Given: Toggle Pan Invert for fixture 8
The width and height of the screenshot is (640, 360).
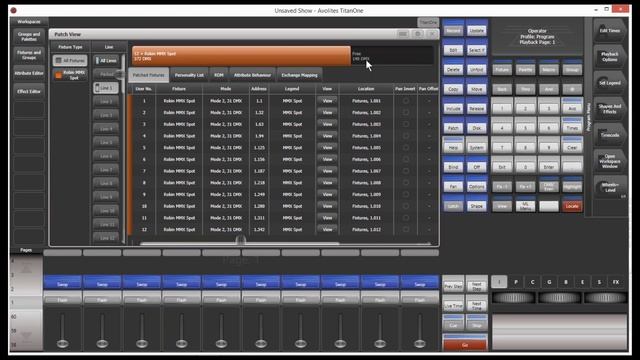Looking at the screenshot, I should tap(405, 183).
